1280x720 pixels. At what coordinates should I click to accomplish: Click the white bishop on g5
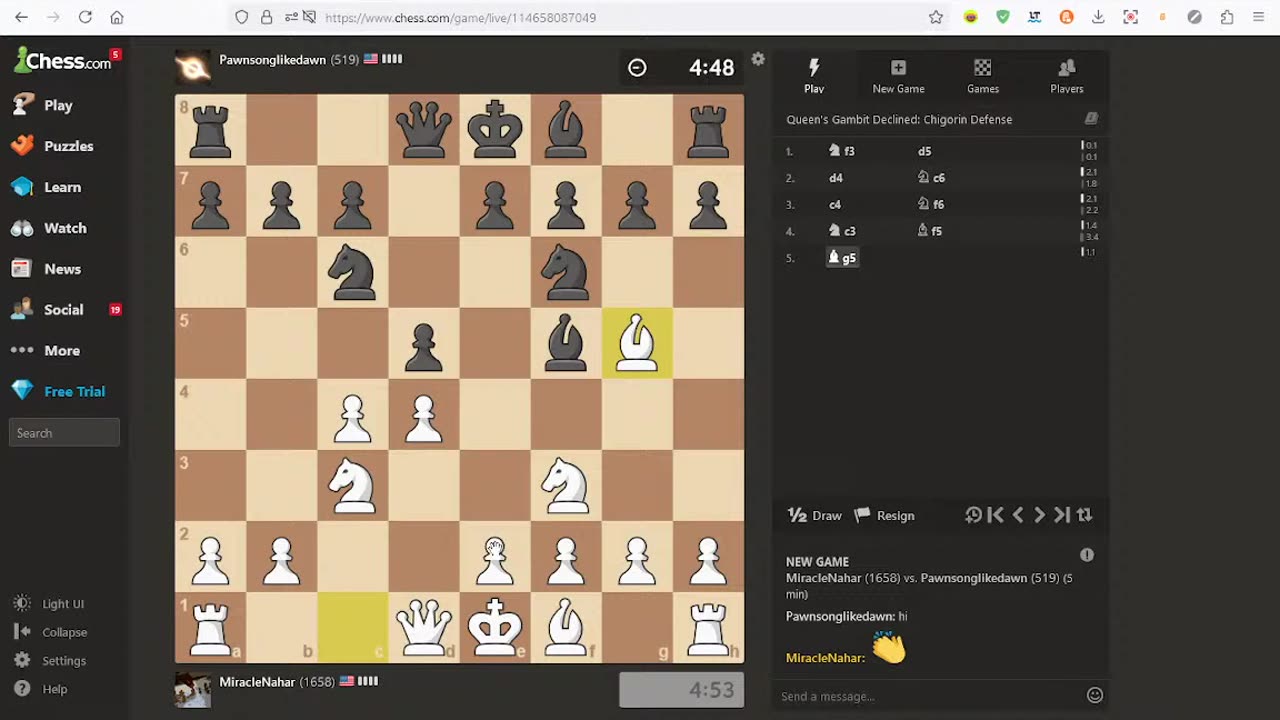point(637,343)
